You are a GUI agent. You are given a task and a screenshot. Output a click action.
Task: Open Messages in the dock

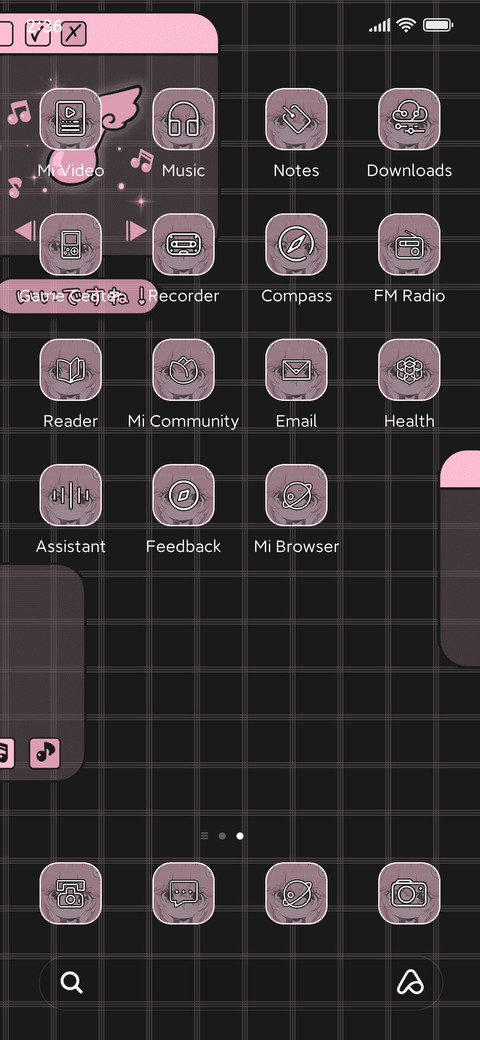[184, 893]
